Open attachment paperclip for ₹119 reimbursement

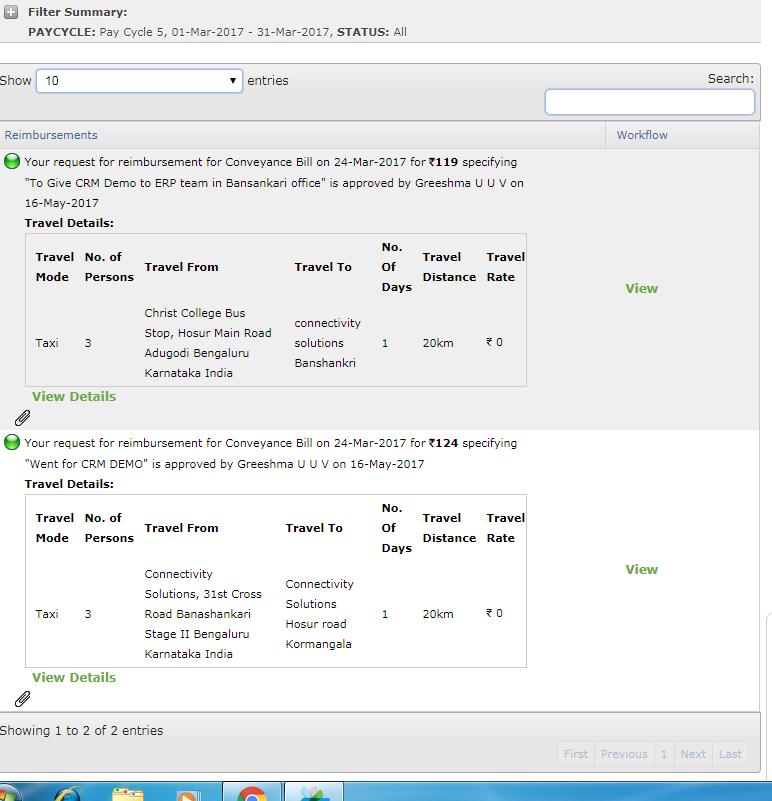22,417
